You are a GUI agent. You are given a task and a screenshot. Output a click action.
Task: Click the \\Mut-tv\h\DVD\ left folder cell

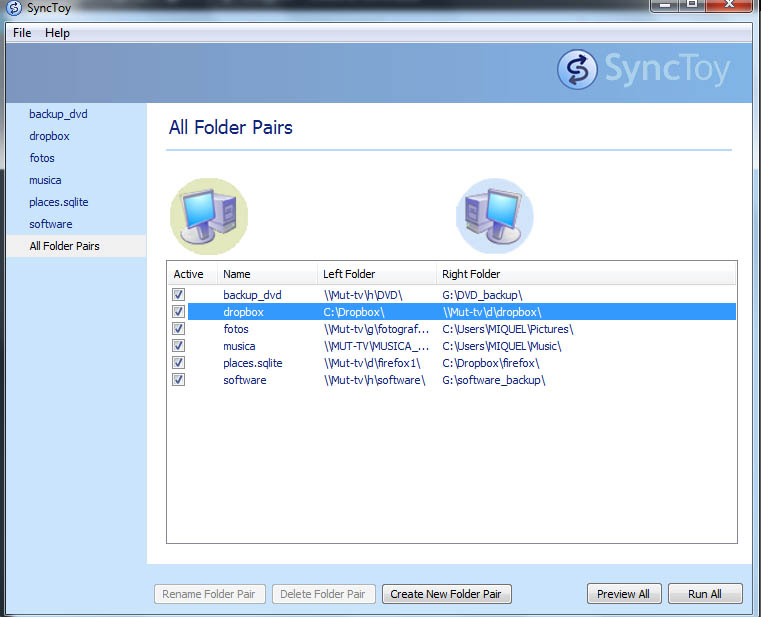[364, 295]
